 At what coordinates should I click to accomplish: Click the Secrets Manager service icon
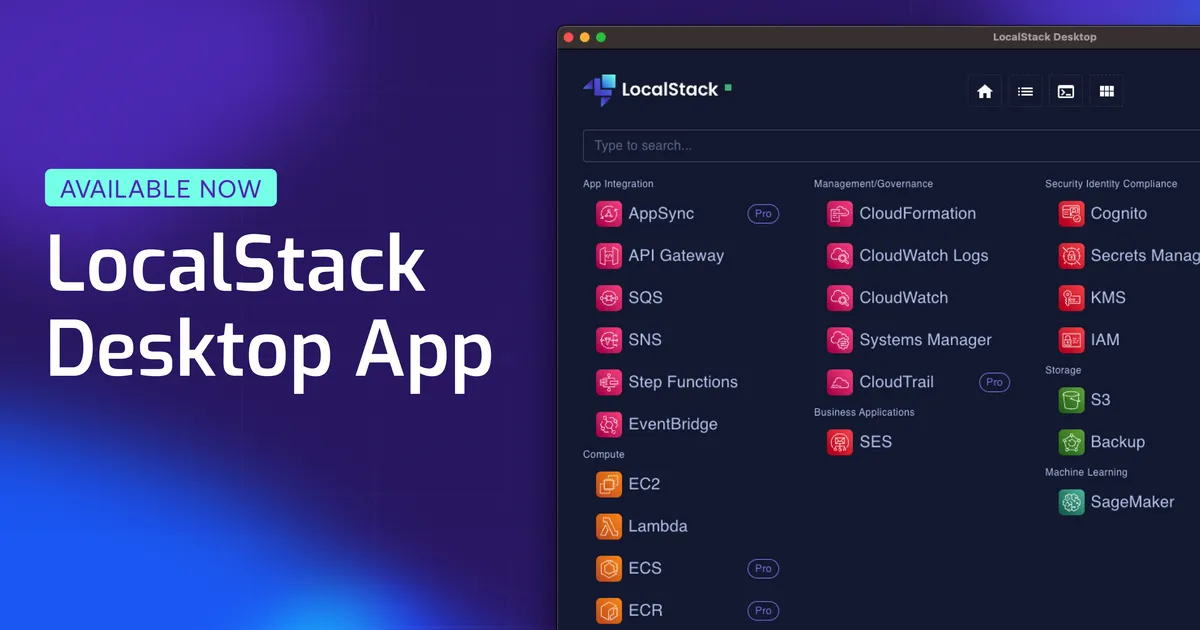[1071, 256]
